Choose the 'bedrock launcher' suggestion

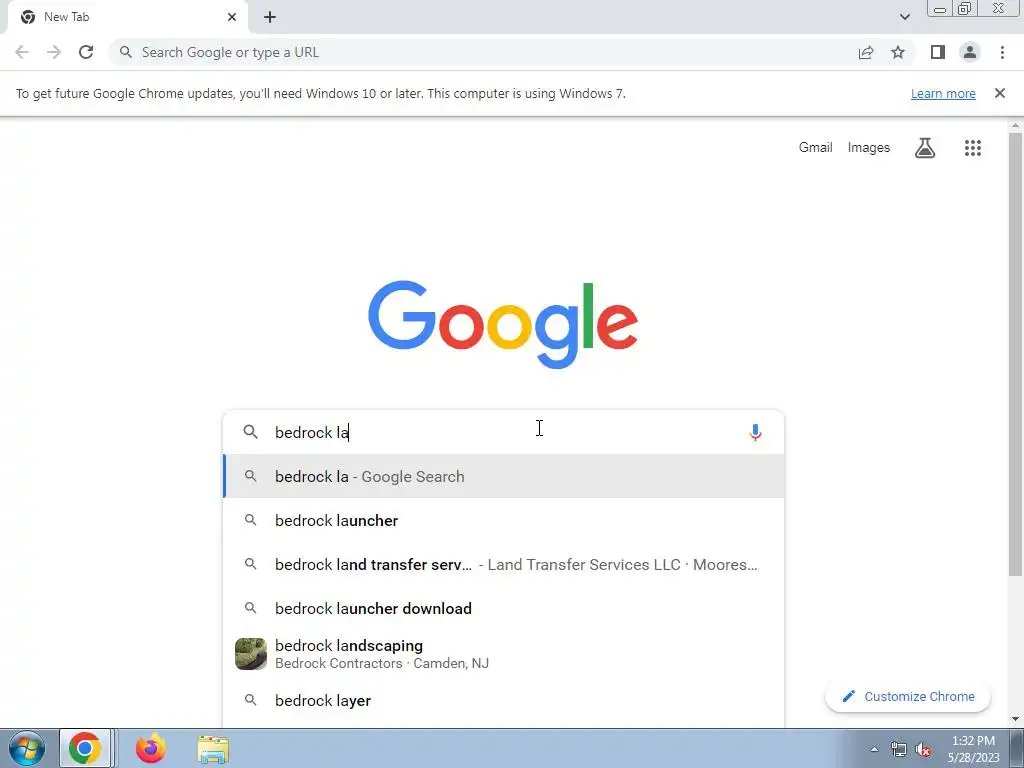[x=504, y=520]
